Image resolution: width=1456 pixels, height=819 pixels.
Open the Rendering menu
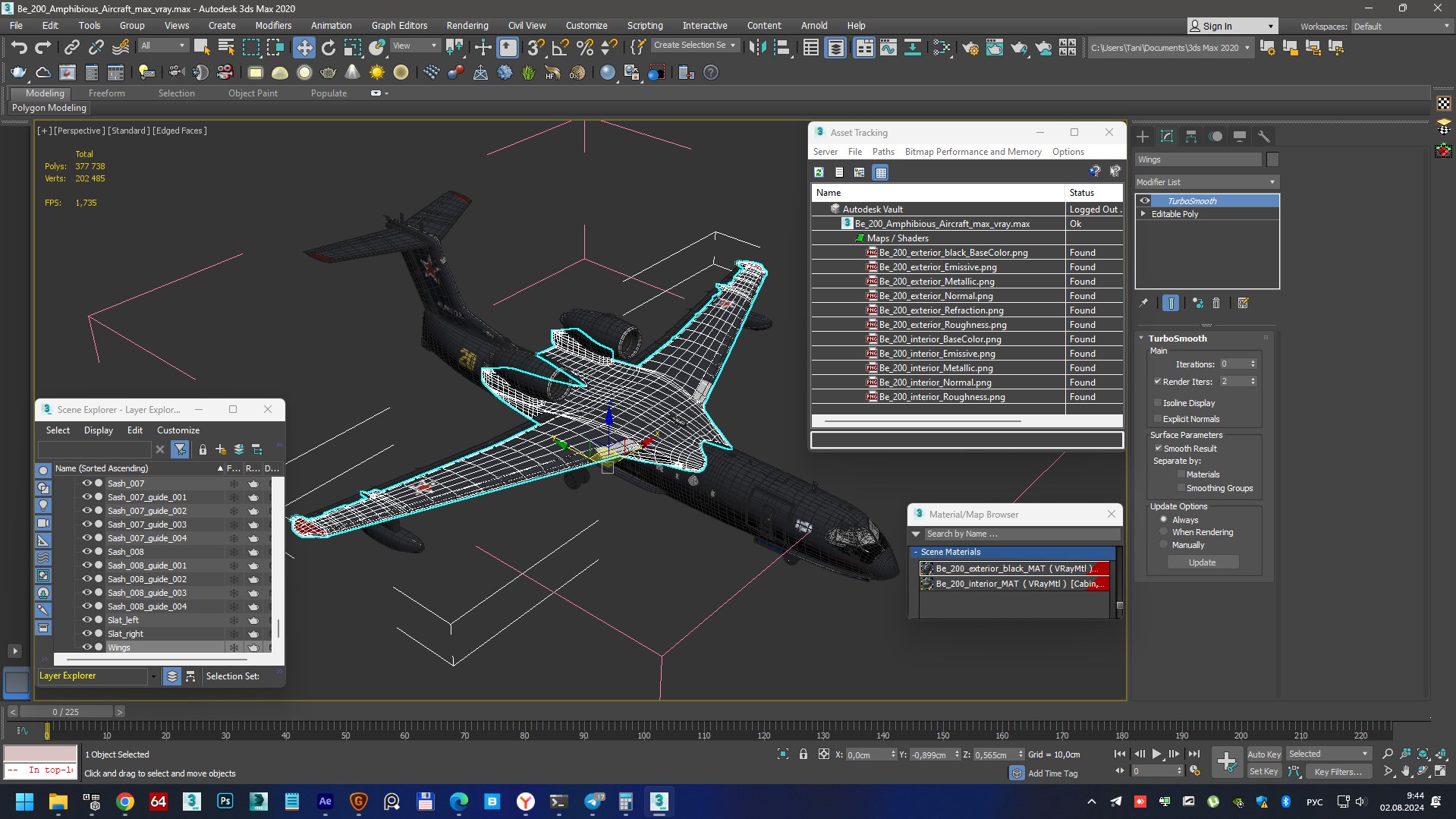(x=467, y=26)
